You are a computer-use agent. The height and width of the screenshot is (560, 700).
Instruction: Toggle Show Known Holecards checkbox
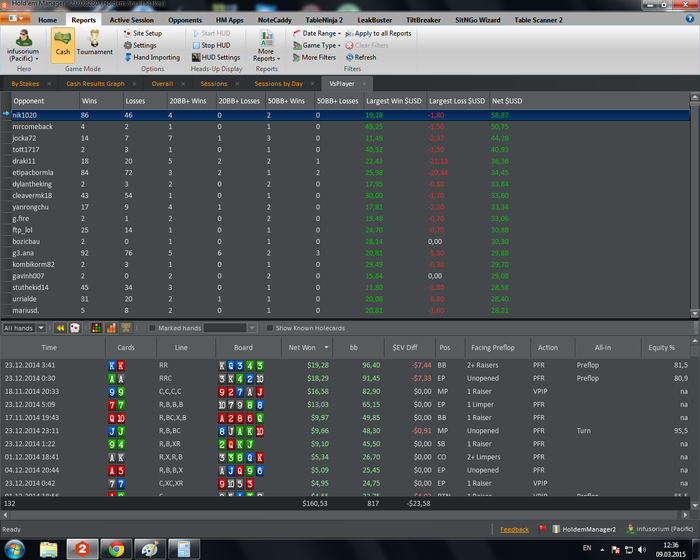[270, 328]
